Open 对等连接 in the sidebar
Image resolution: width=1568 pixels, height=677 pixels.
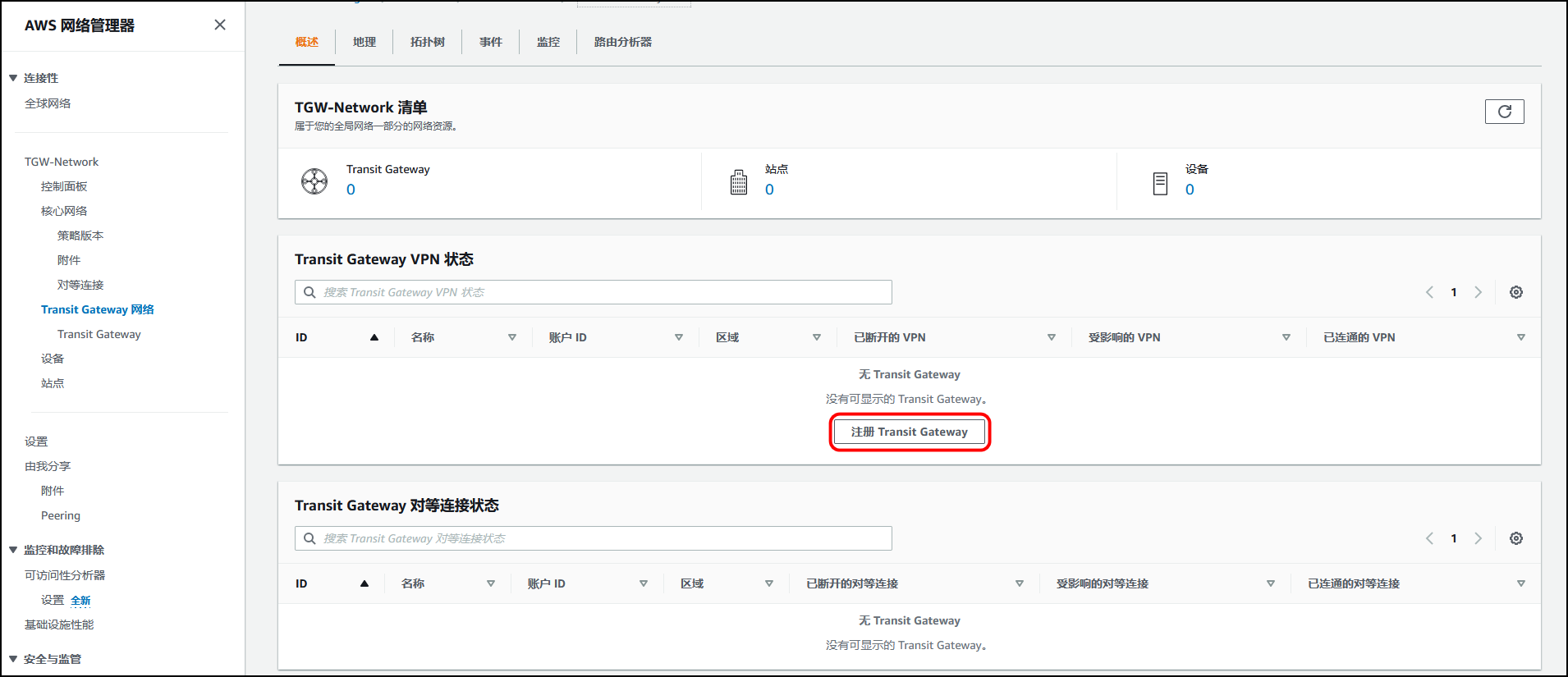click(x=80, y=285)
